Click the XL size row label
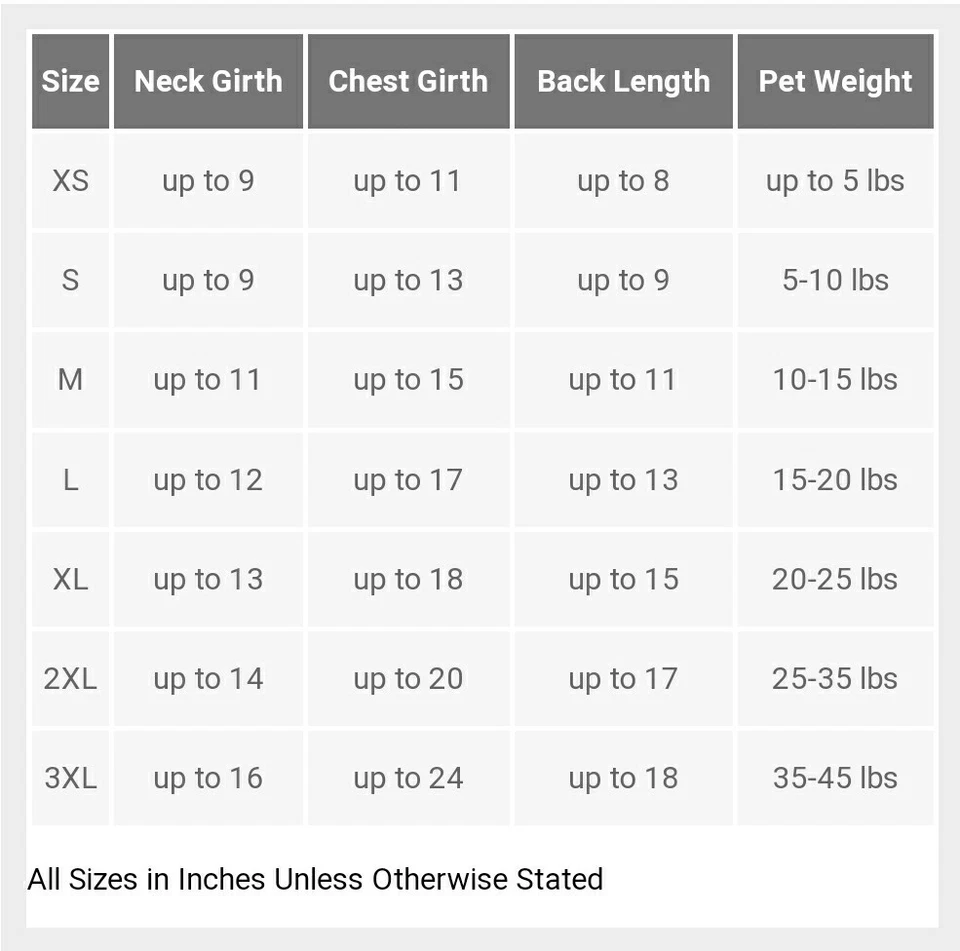 click(x=70, y=579)
